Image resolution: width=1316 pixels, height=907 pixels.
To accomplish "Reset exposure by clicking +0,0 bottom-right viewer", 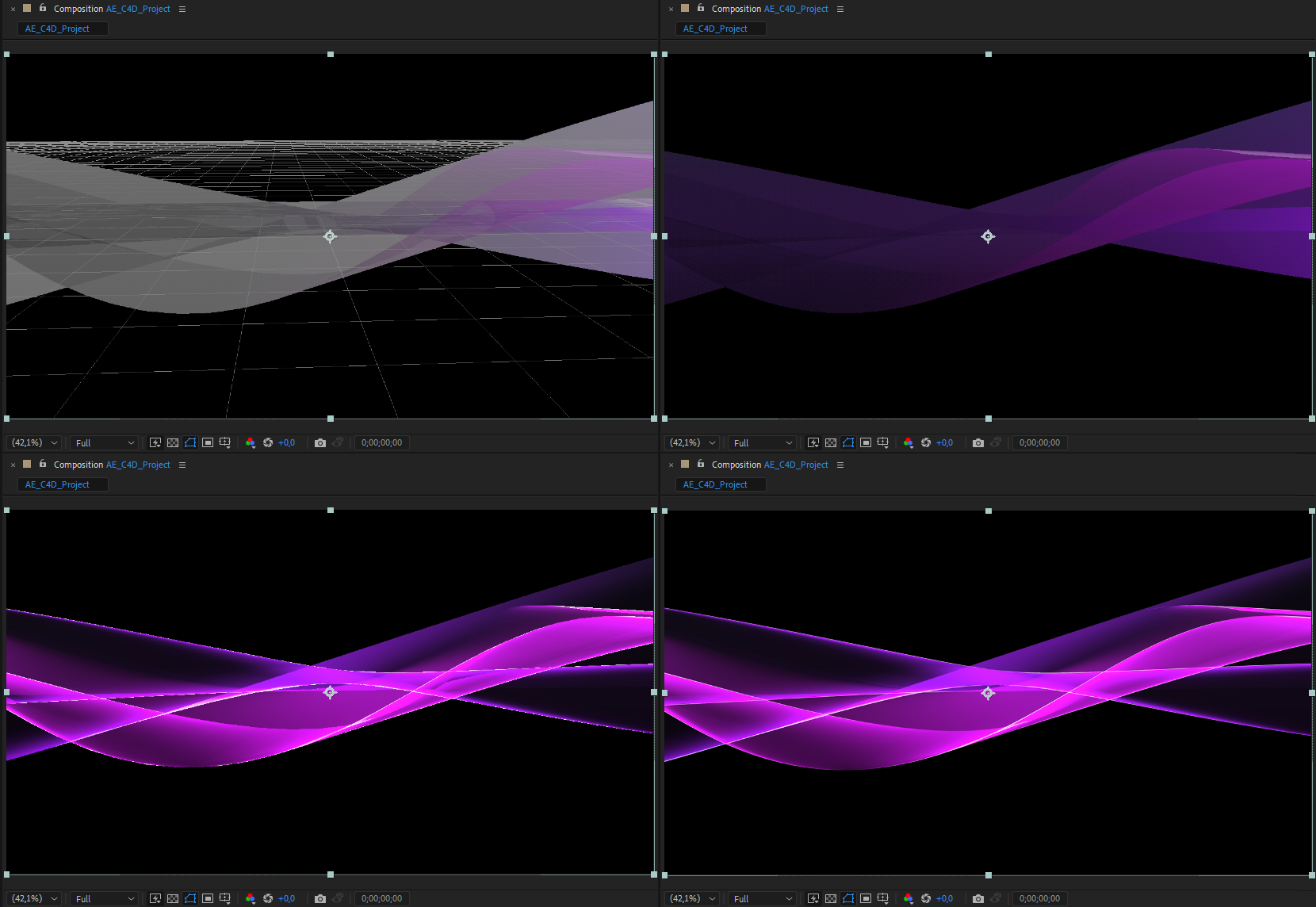I will tap(944, 898).
